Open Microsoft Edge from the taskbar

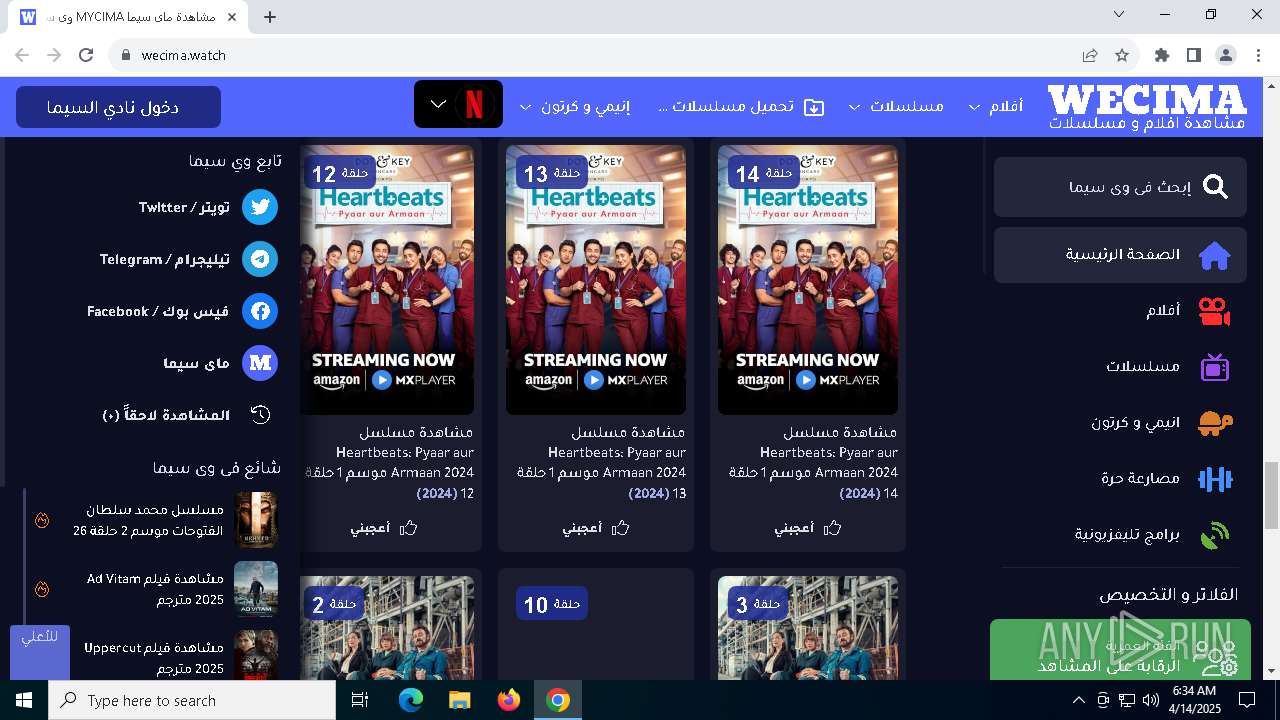click(411, 700)
